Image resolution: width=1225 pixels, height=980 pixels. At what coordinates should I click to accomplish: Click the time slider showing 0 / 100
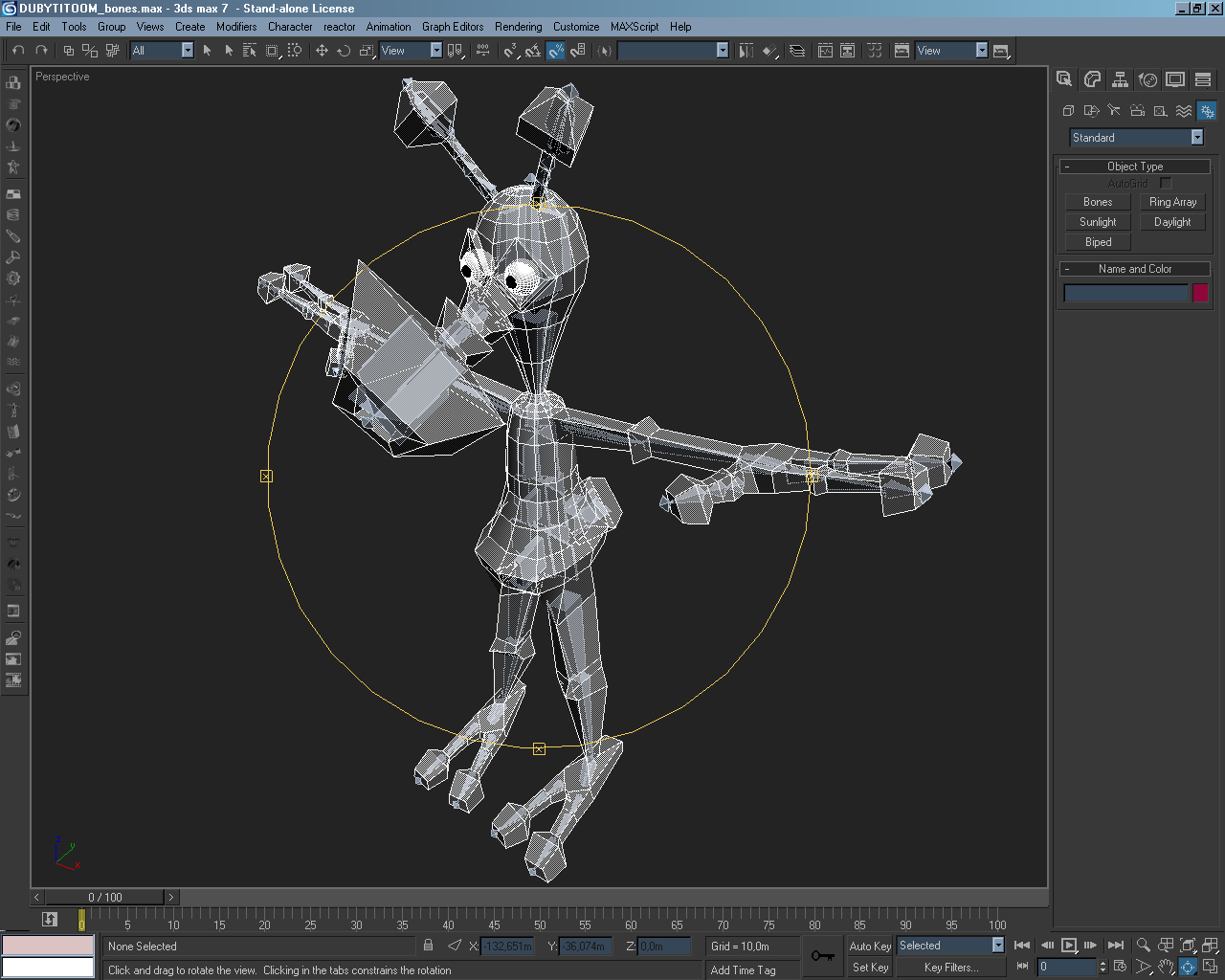pyautogui.click(x=105, y=897)
